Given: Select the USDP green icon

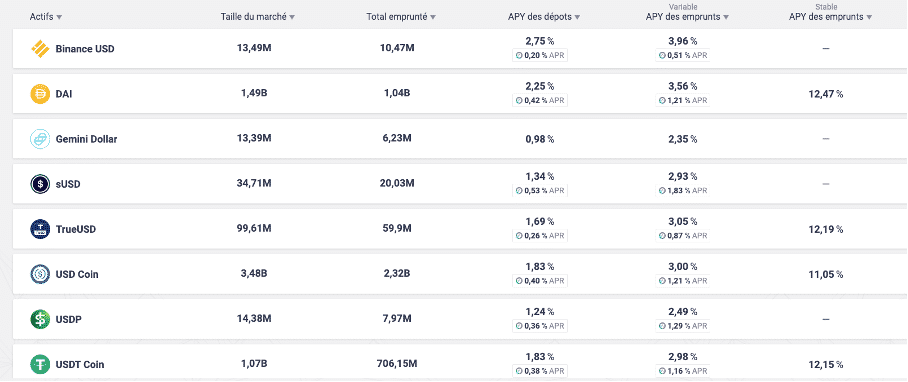Looking at the screenshot, I should [40, 319].
